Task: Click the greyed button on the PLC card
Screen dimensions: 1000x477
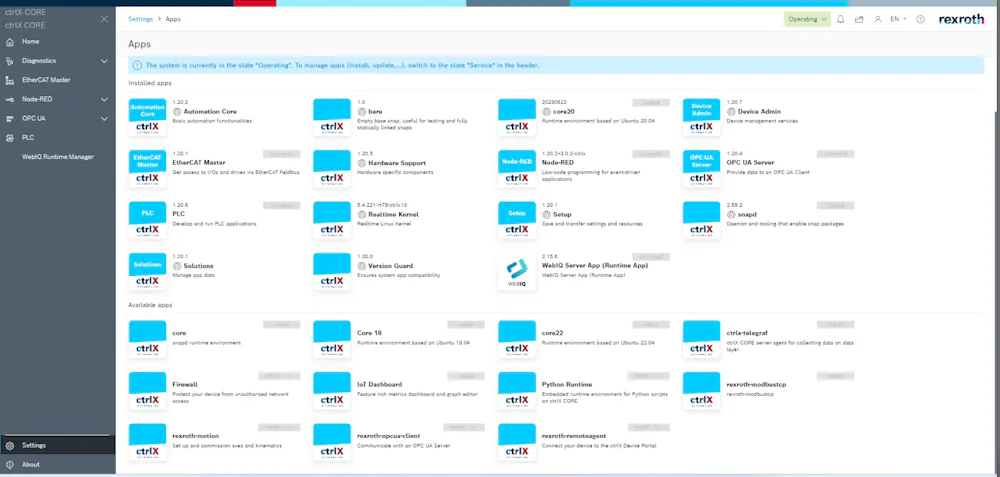Action: tap(281, 205)
